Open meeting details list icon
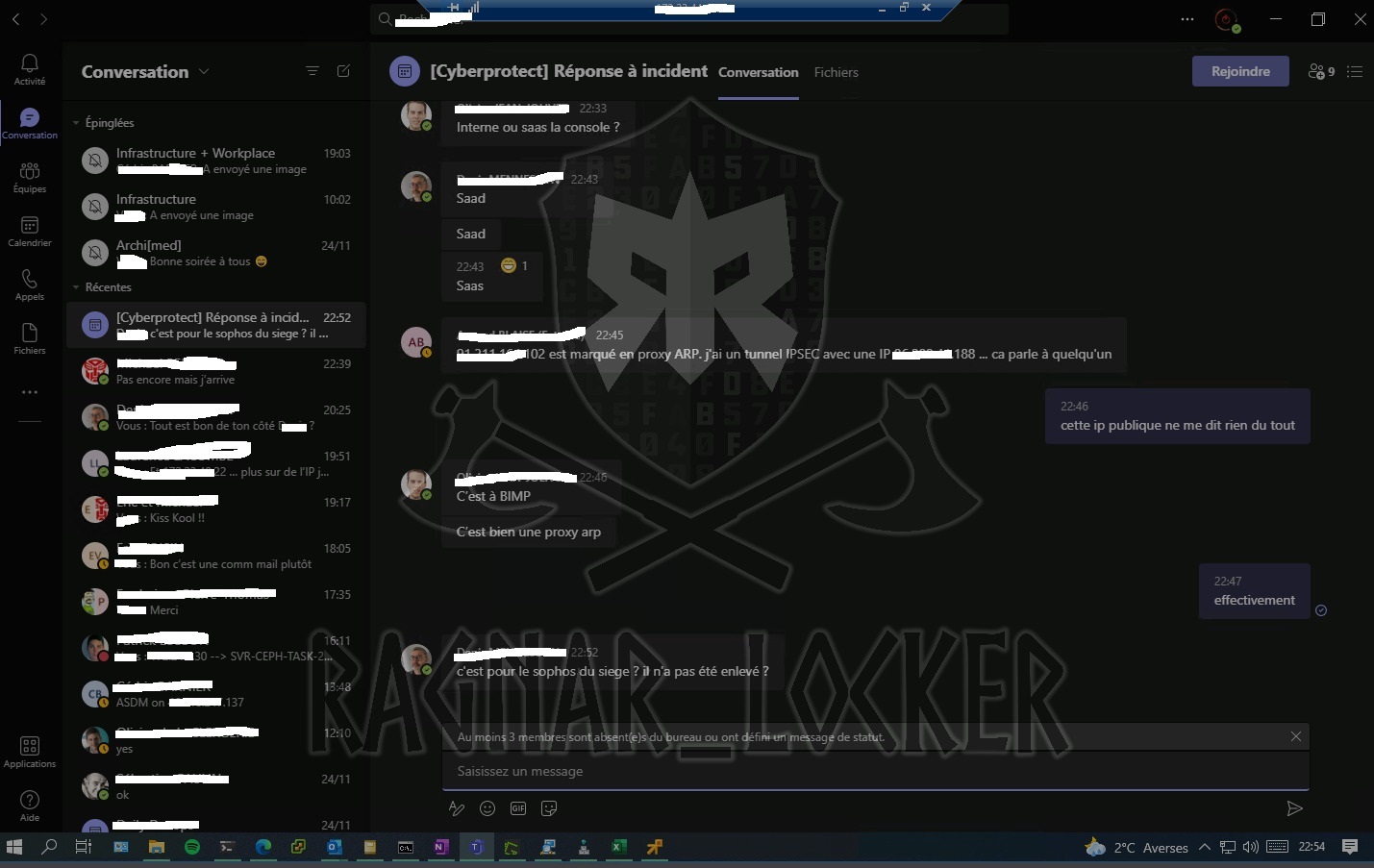 click(x=1355, y=72)
